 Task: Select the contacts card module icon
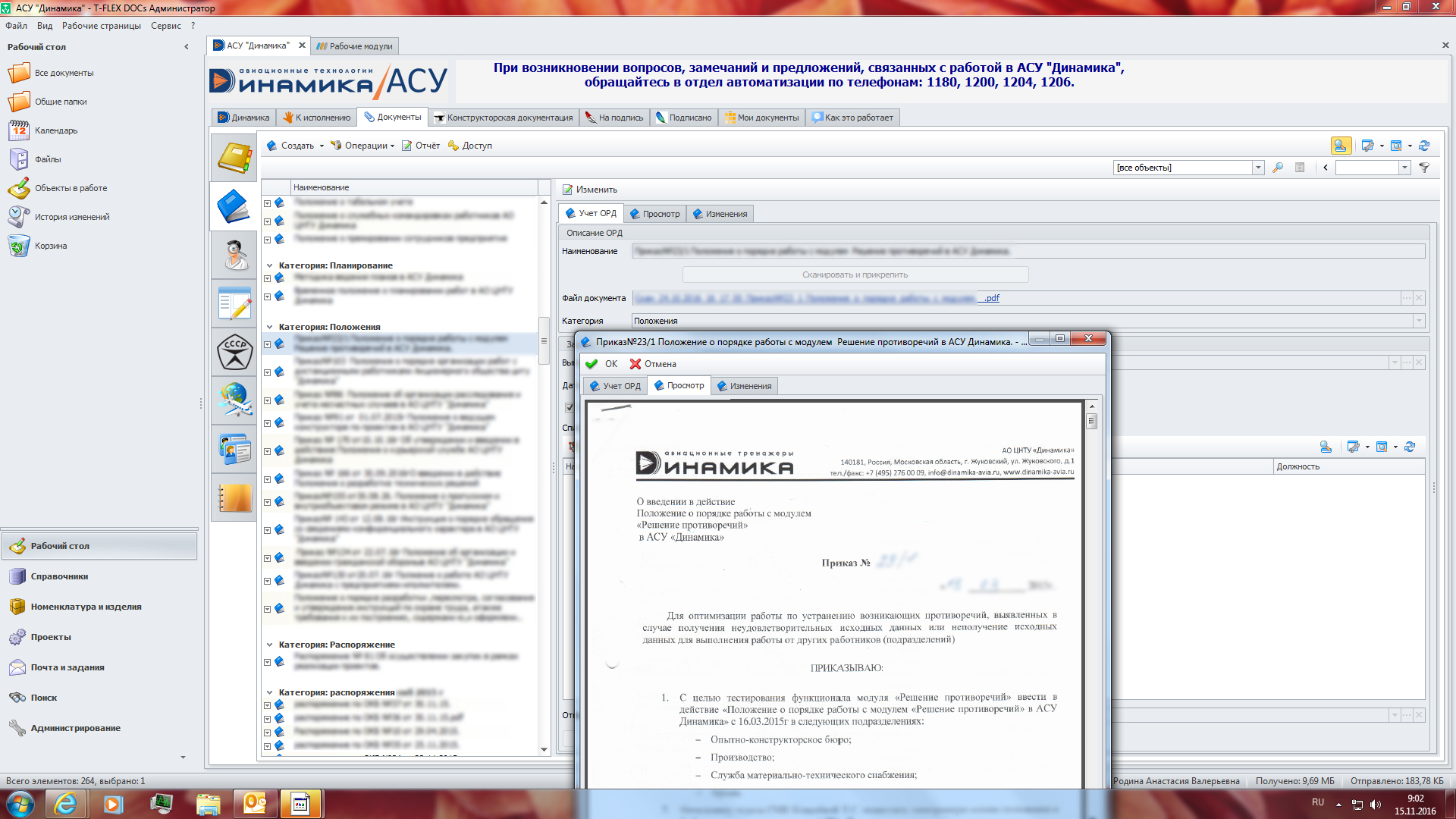tap(234, 449)
